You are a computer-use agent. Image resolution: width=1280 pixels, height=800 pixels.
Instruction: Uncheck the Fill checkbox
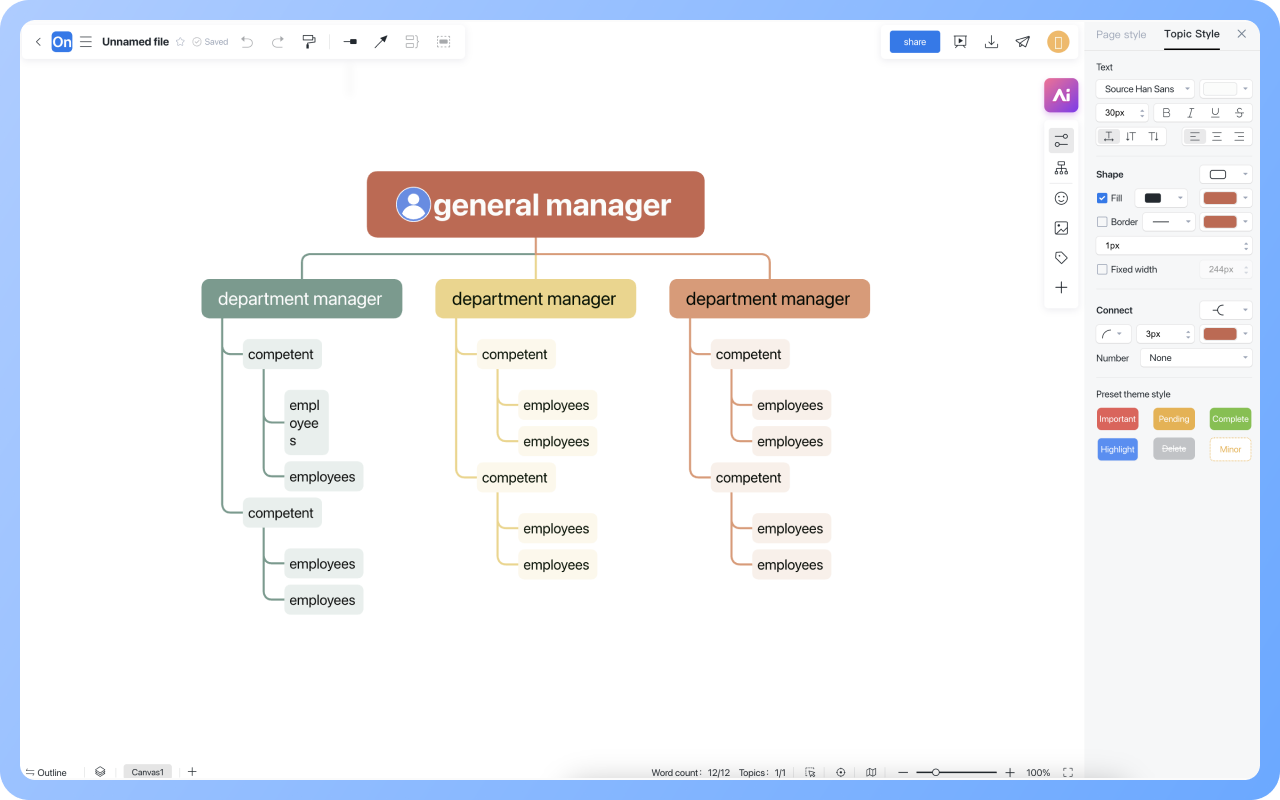[1102, 198]
